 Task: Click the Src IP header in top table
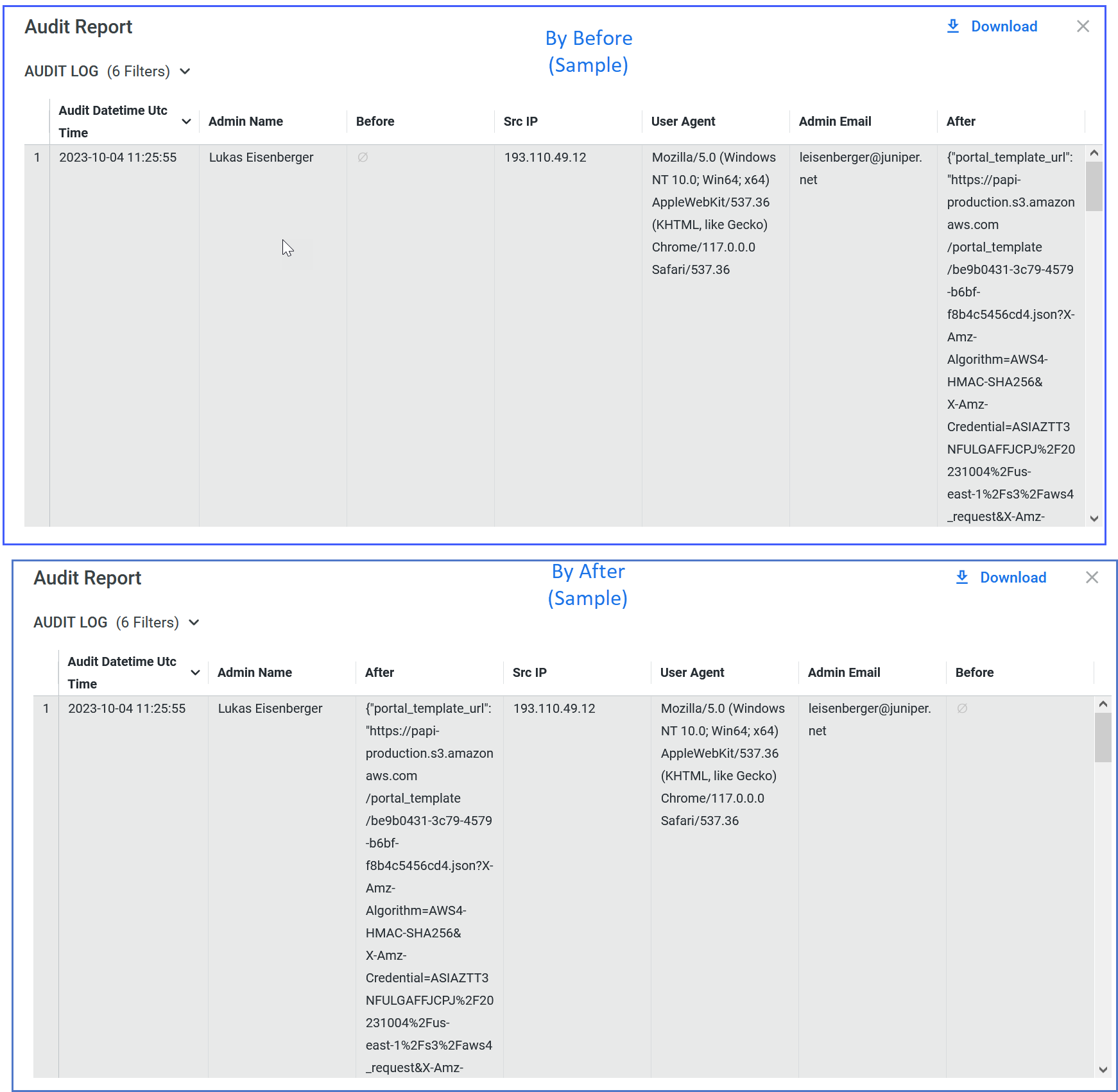tap(520, 121)
